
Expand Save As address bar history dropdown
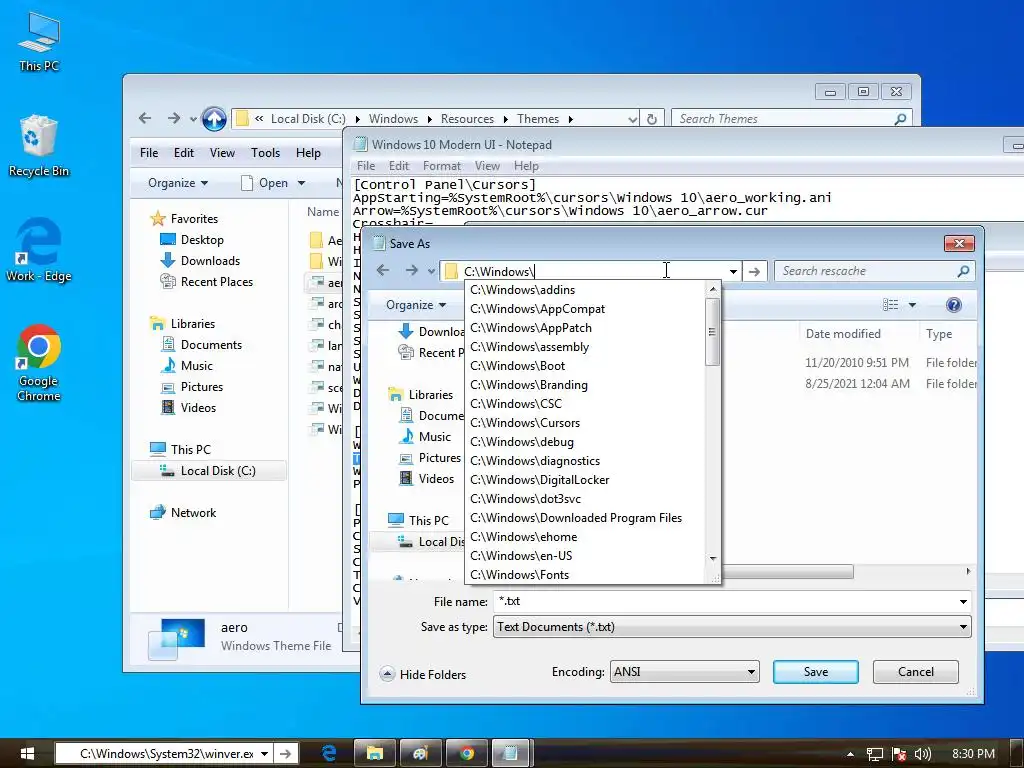point(733,272)
